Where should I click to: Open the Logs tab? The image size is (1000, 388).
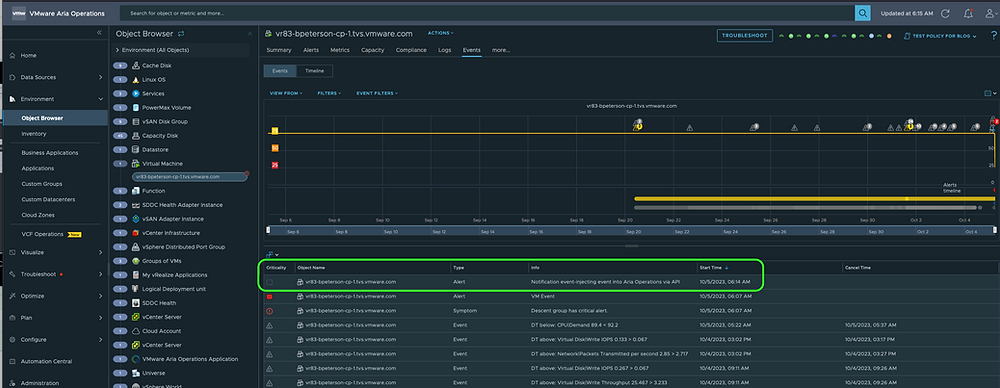point(445,50)
